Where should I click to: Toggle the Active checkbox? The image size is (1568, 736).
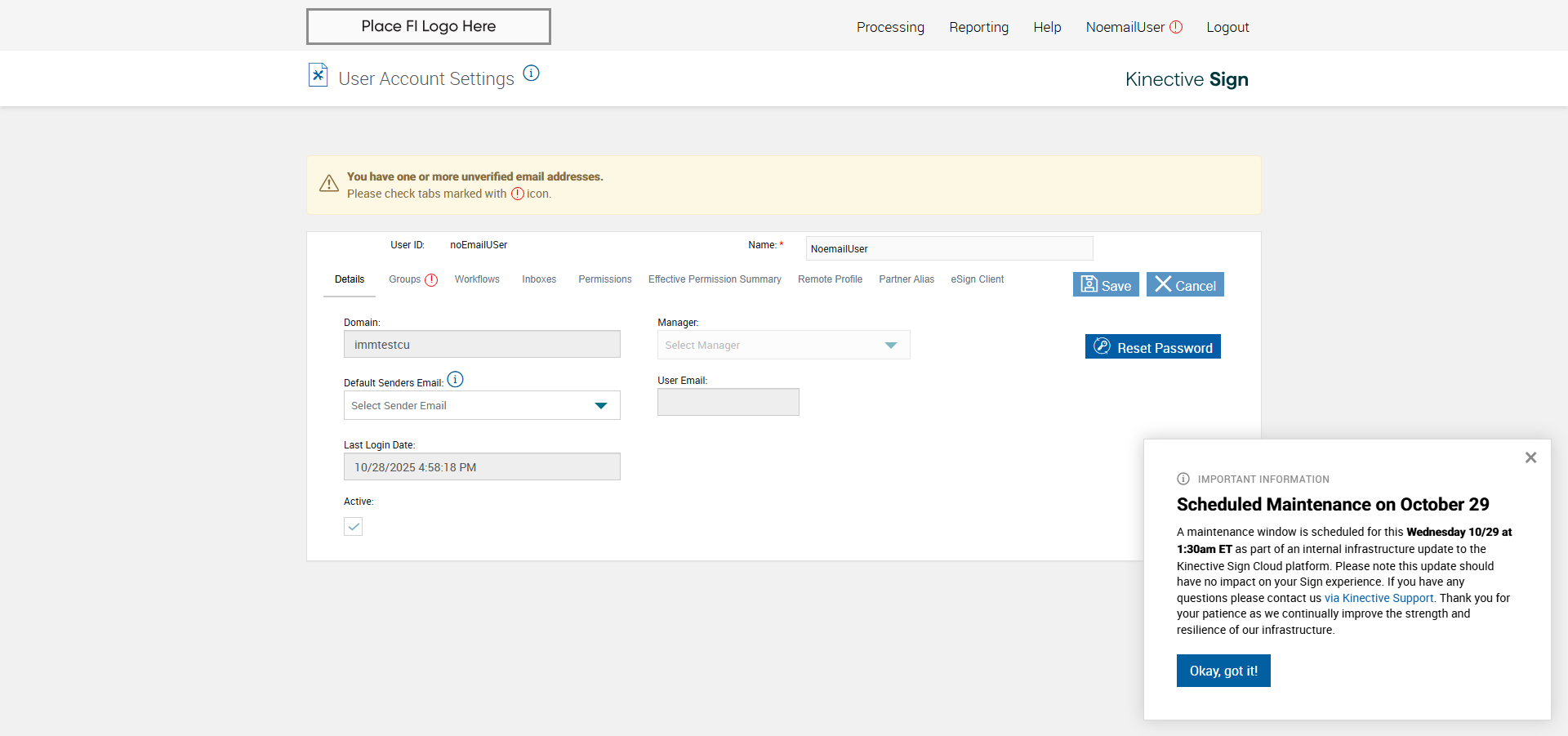click(354, 527)
